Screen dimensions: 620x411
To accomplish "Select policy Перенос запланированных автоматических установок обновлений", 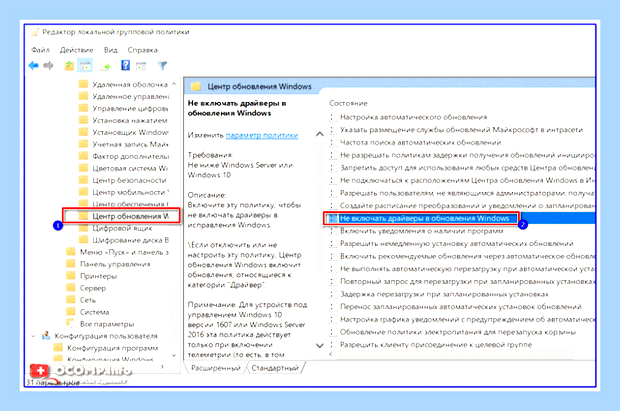I will [461, 307].
